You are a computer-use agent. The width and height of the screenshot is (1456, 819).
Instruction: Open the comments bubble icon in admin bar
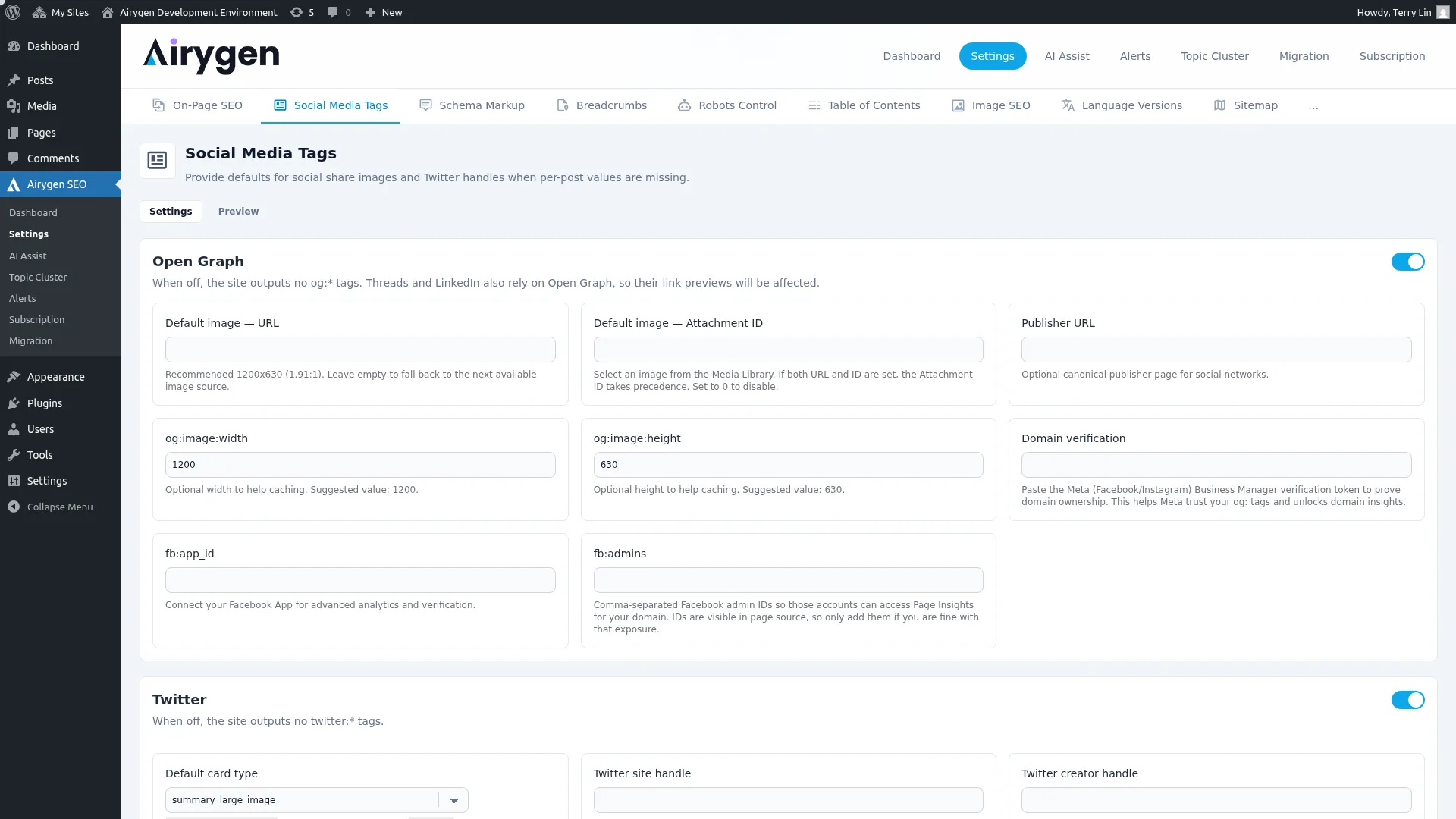tap(332, 12)
